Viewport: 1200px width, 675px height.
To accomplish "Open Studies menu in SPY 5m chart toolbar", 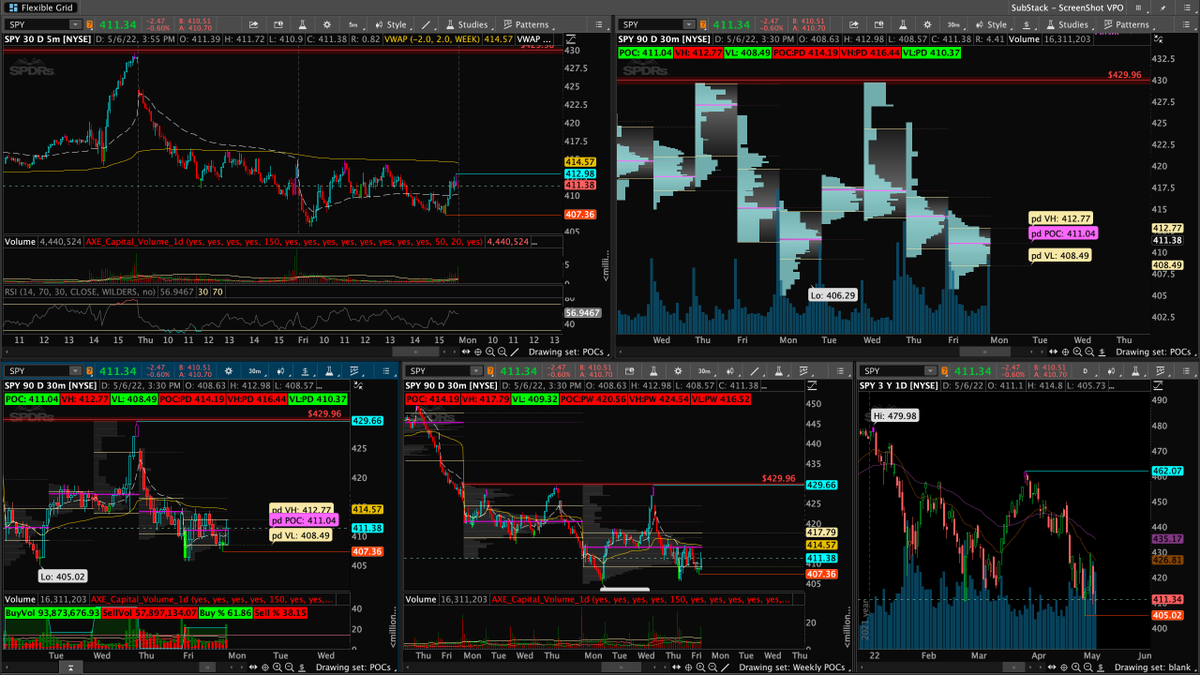I will 468,24.
